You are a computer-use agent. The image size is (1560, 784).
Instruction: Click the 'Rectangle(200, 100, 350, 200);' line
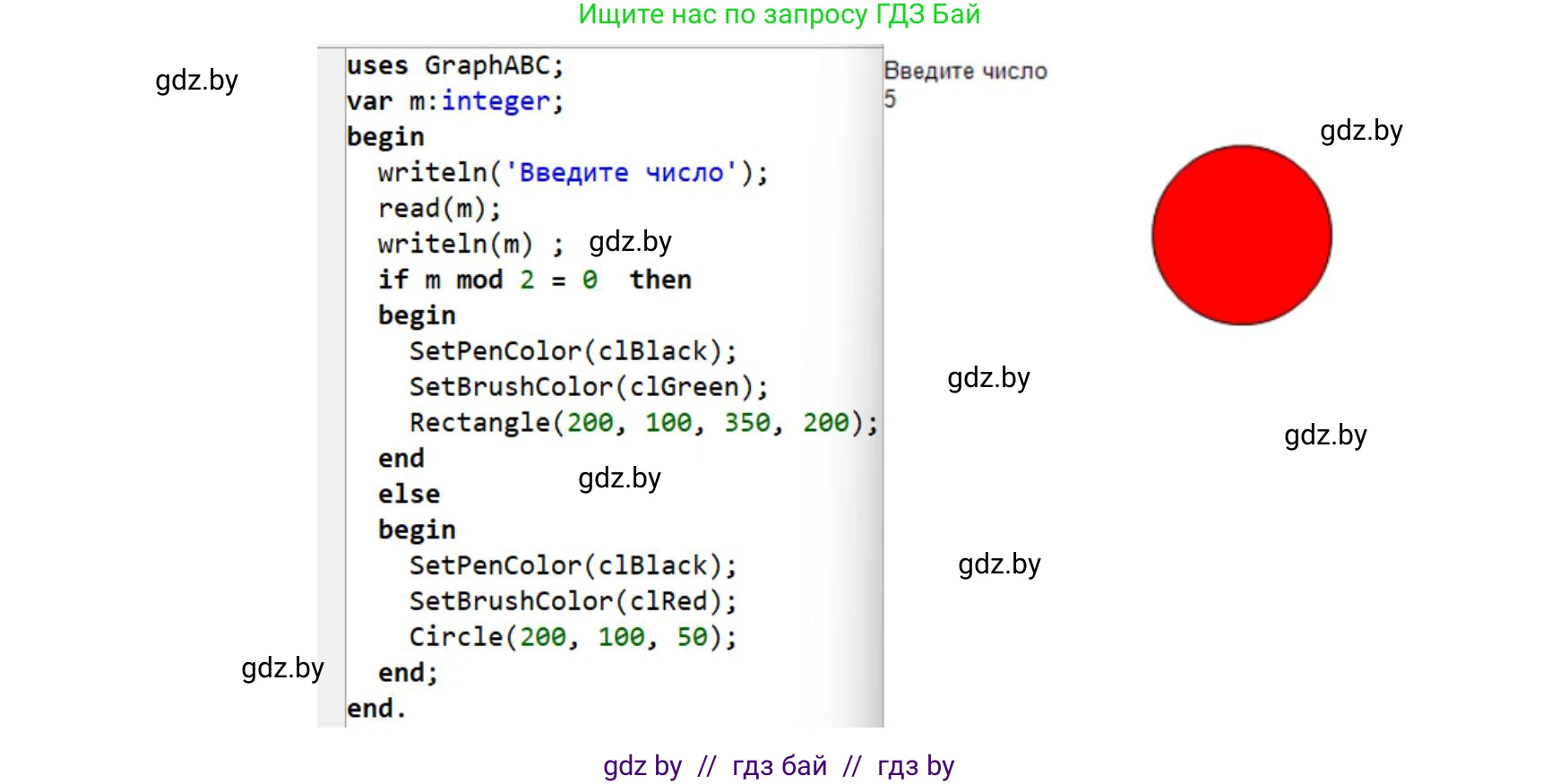pos(643,422)
